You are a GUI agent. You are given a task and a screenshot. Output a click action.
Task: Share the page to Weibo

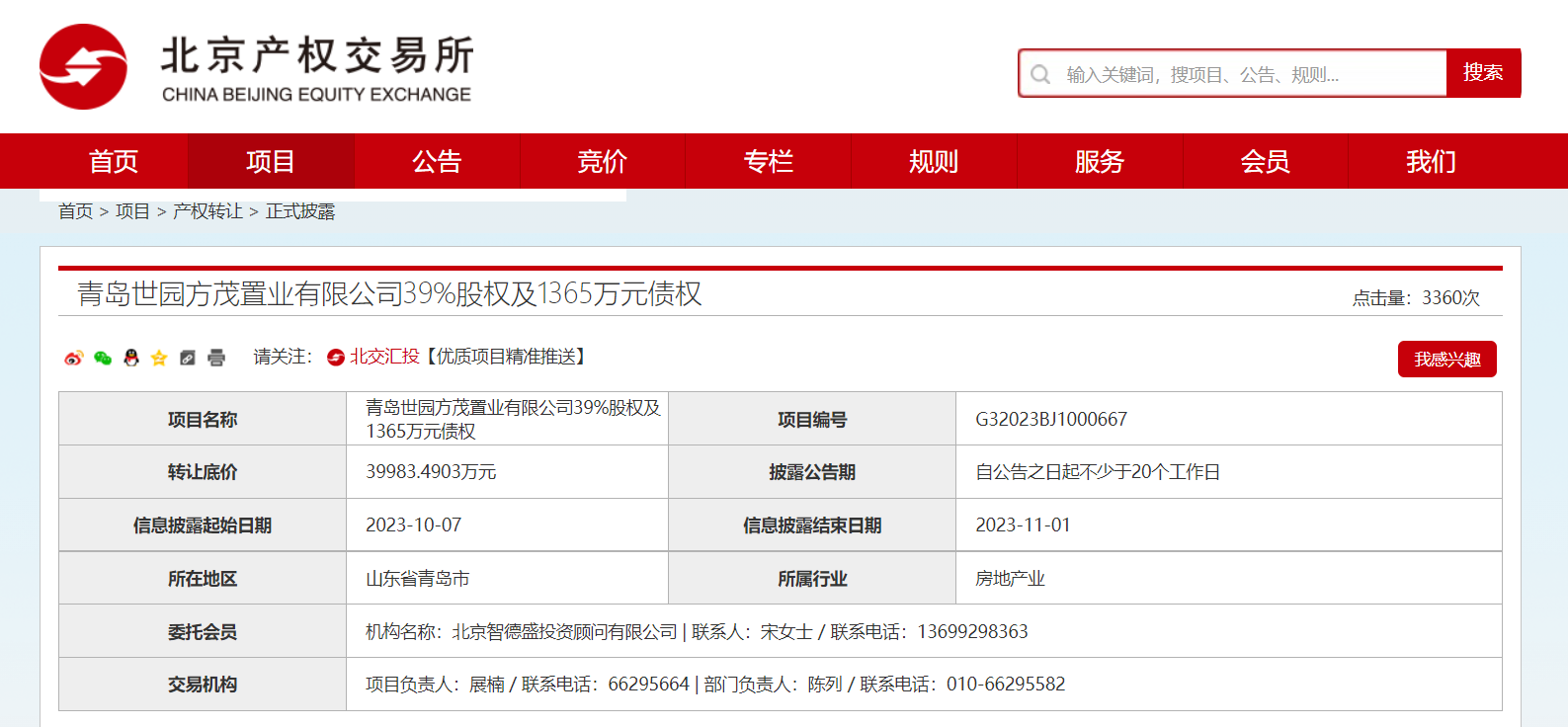(73, 358)
